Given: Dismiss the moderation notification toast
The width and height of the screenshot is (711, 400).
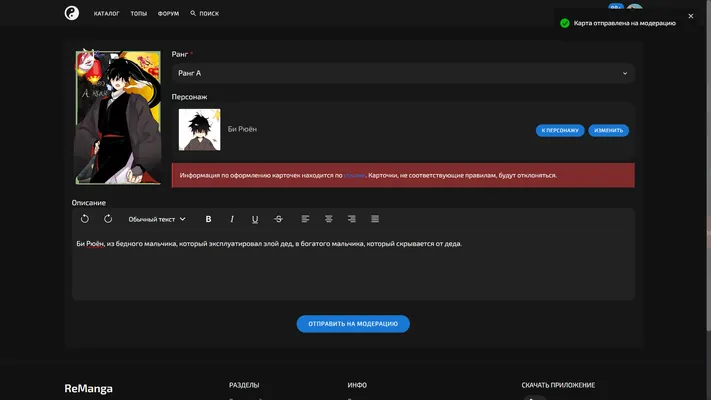Looking at the screenshot, I should 691,16.
